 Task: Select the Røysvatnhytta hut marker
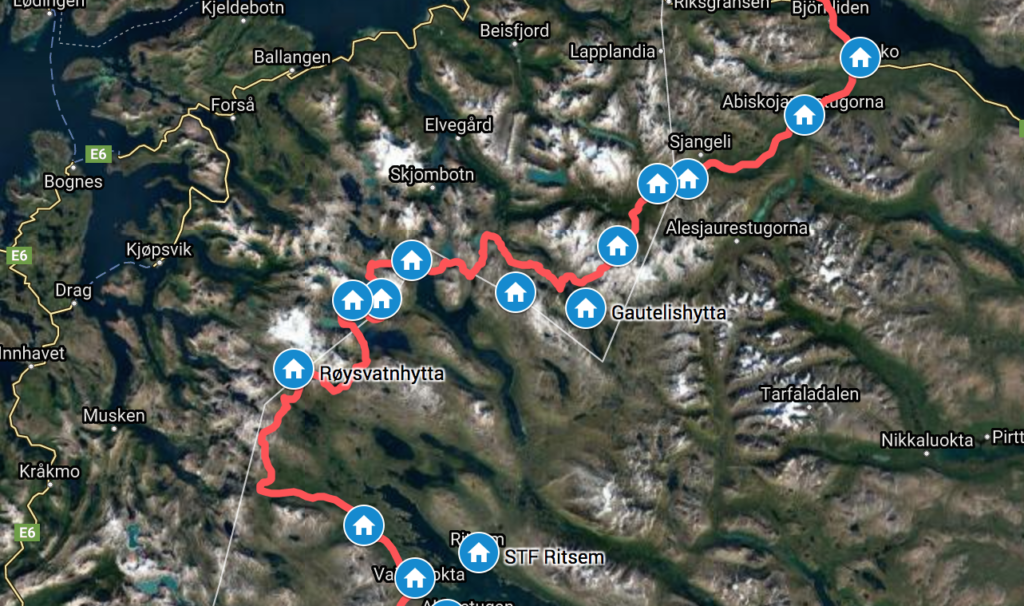293,369
